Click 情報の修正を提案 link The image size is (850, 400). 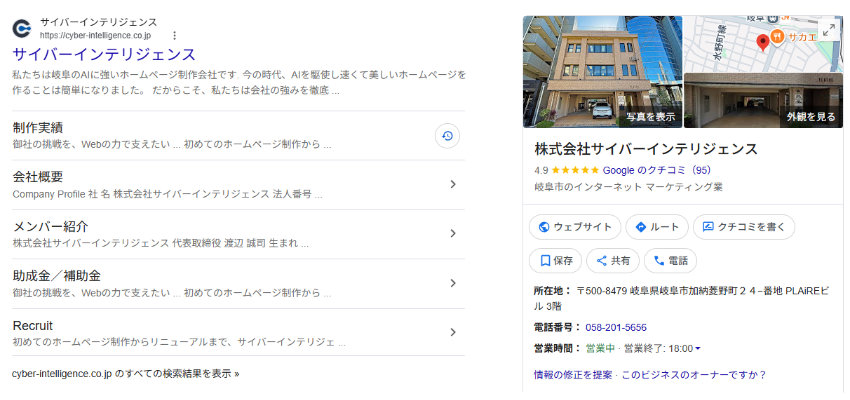(x=573, y=375)
